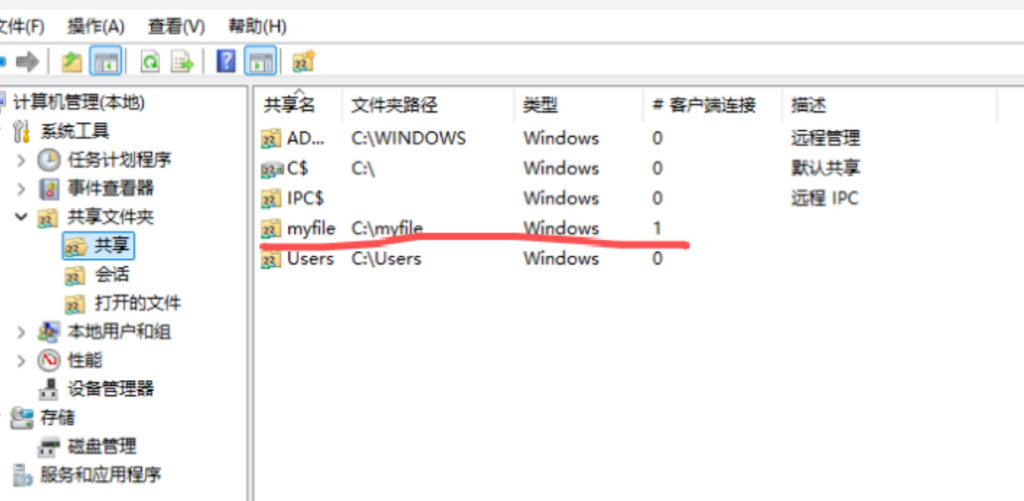The width and height of the screenshot is (1024, 501).
Task: Expand the 本地用户和组 tree node
Action: click(21, 332)
